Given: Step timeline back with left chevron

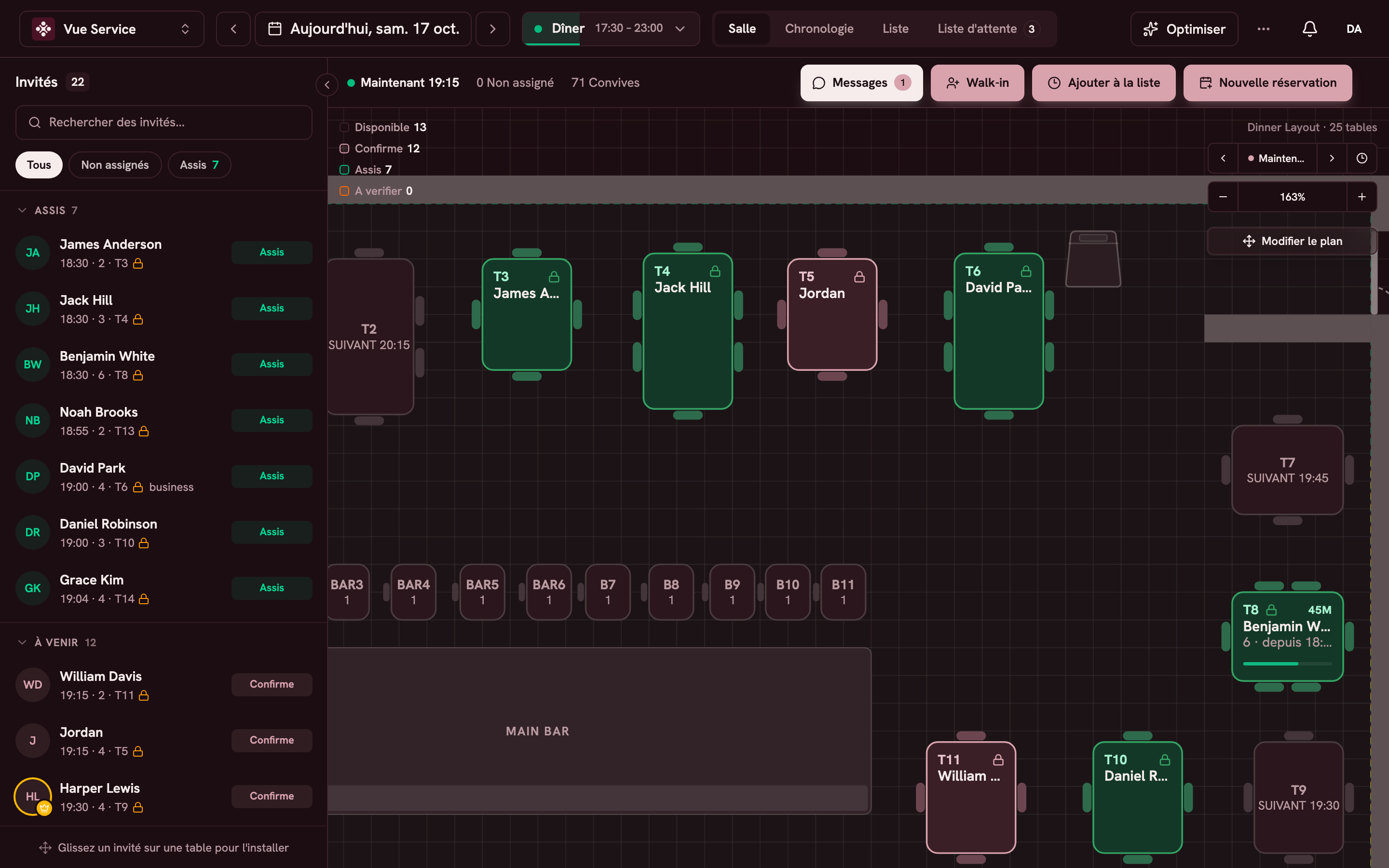Looking at the screenshot, I should click(1223, 159).
